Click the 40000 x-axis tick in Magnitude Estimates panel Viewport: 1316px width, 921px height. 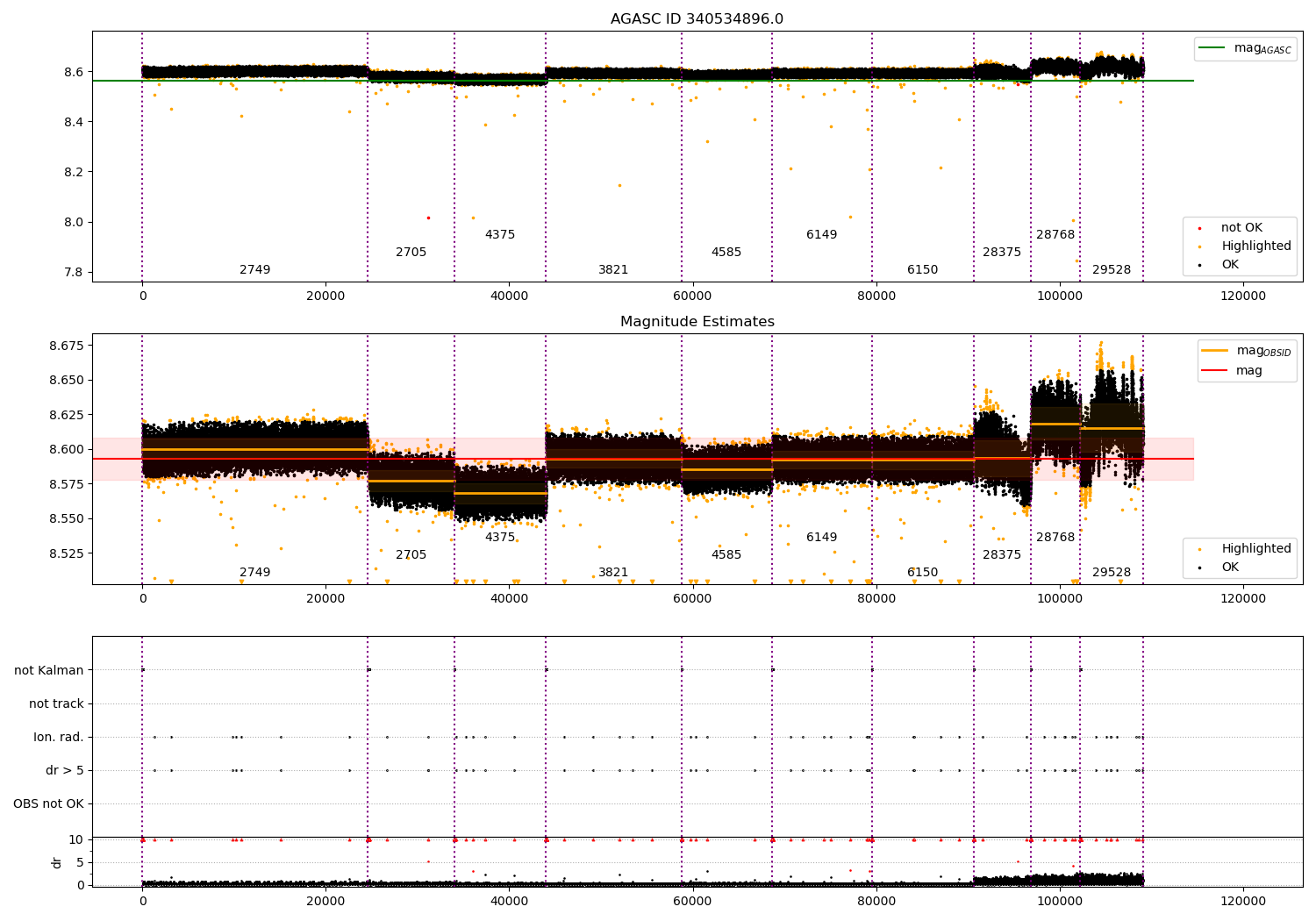pos(509,599)
